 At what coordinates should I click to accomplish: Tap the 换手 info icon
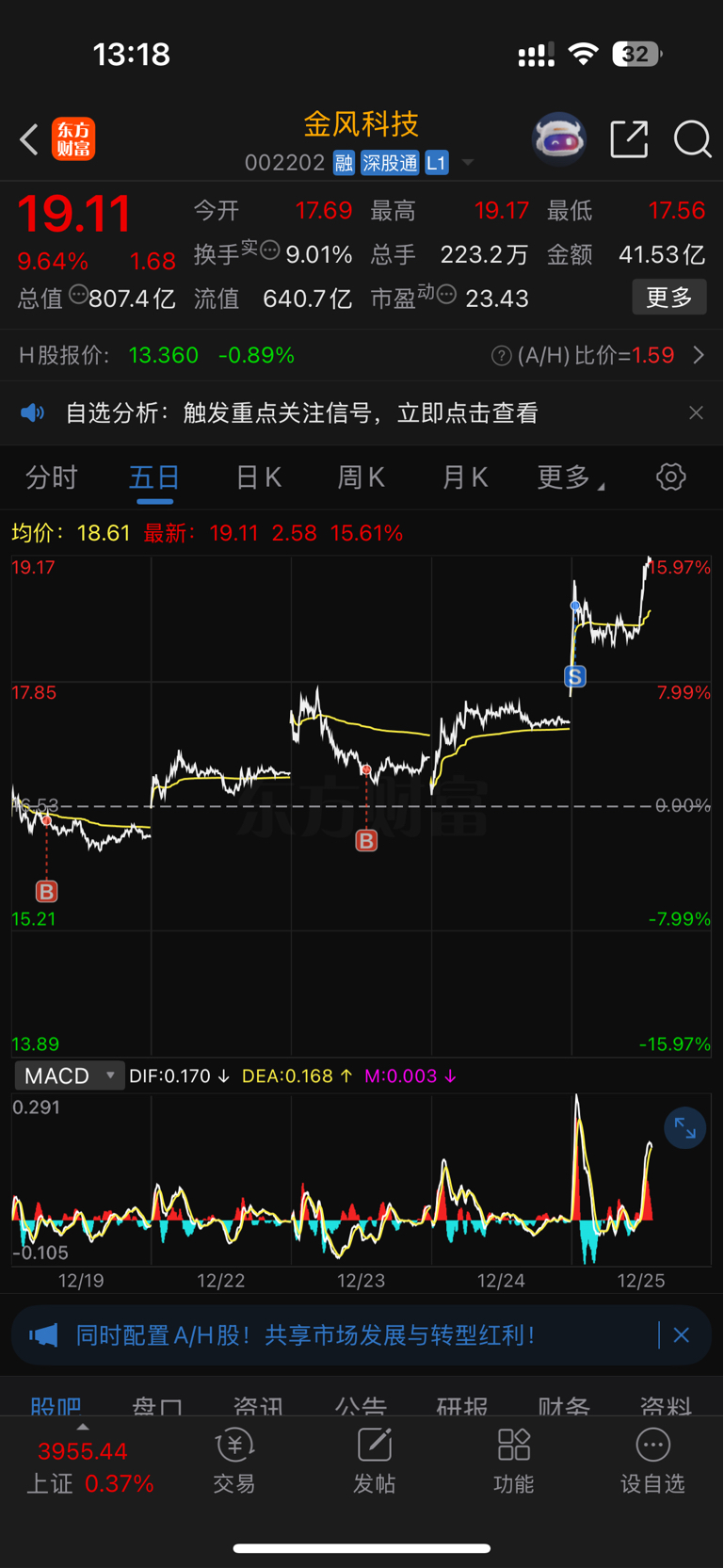point(269,251)
